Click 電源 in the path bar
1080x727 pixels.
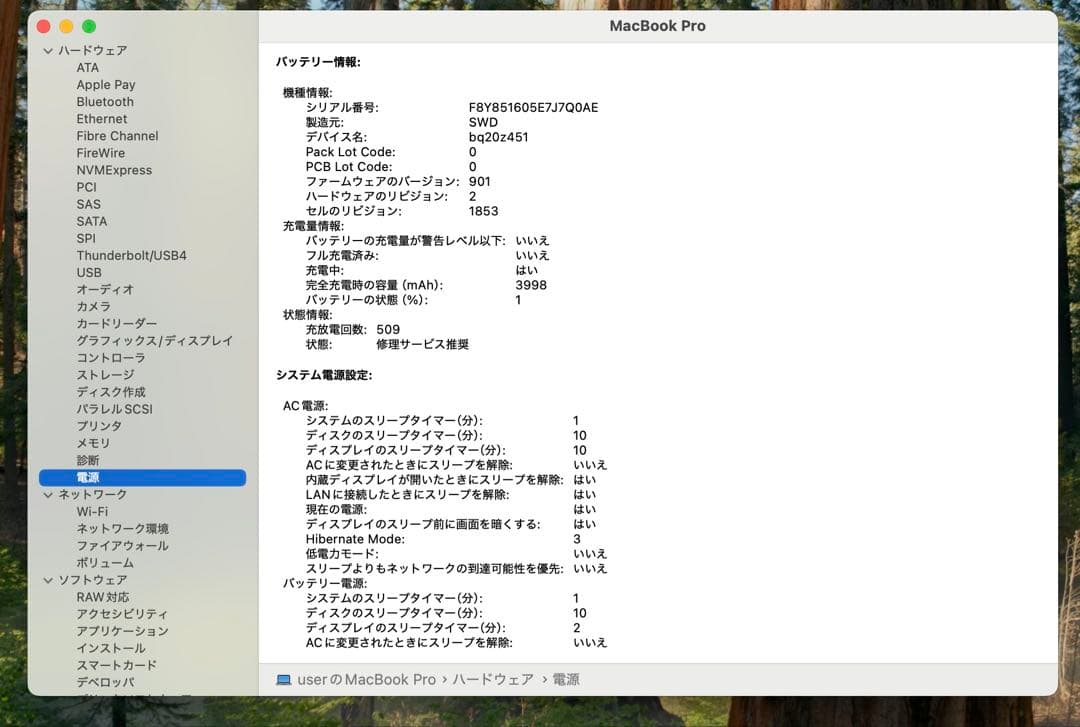(565, 680)
